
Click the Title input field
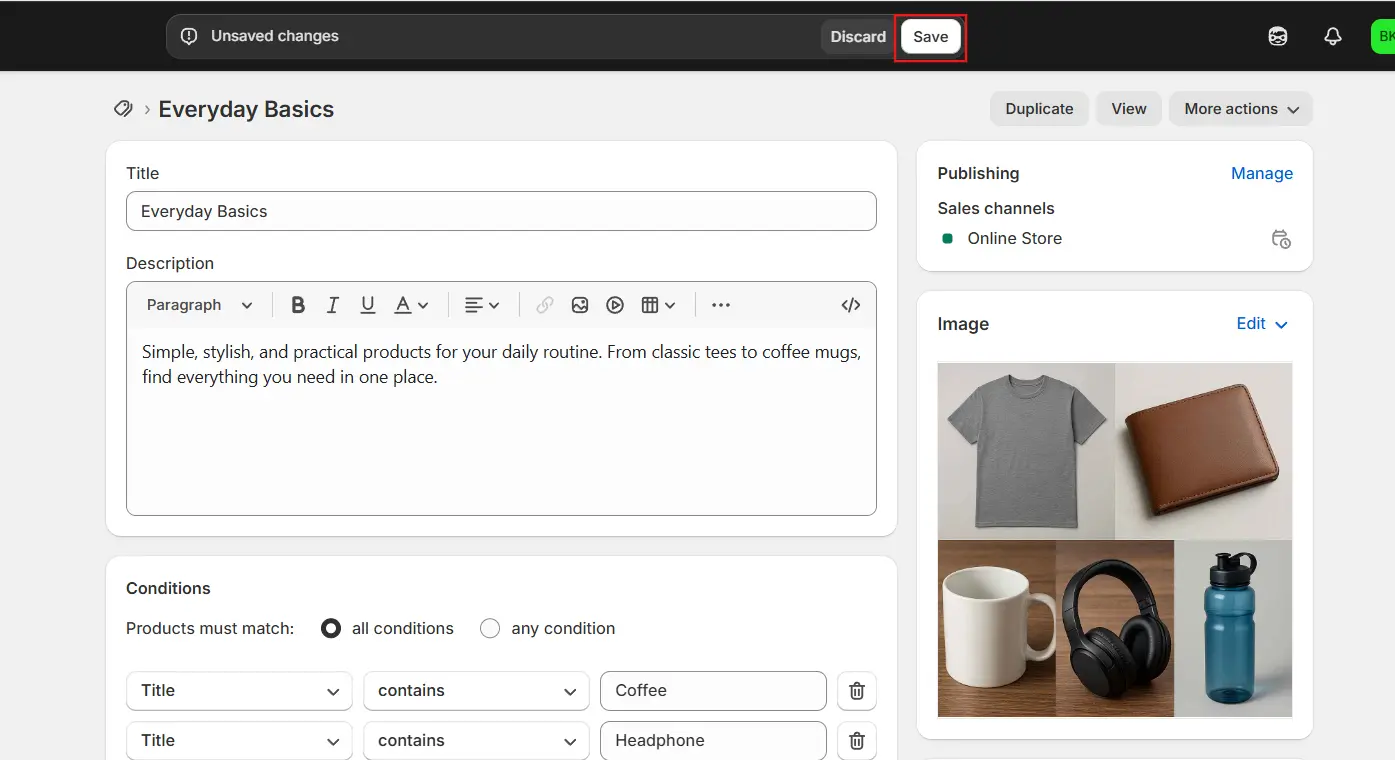pos(501,211)
